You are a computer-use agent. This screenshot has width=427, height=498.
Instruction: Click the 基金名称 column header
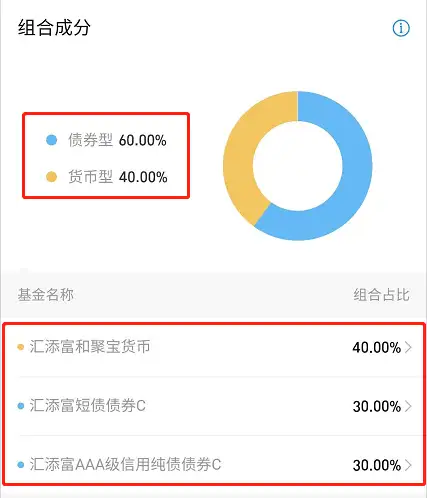46,295
